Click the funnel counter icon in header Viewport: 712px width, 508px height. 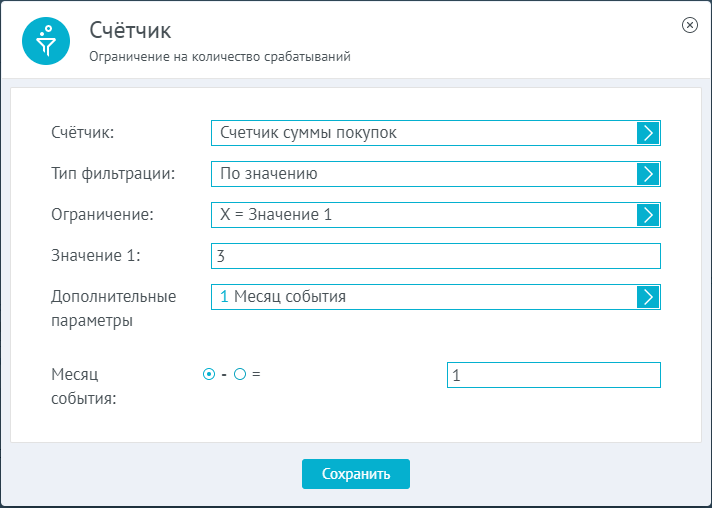pyautogui.click(x=46, y=41)
